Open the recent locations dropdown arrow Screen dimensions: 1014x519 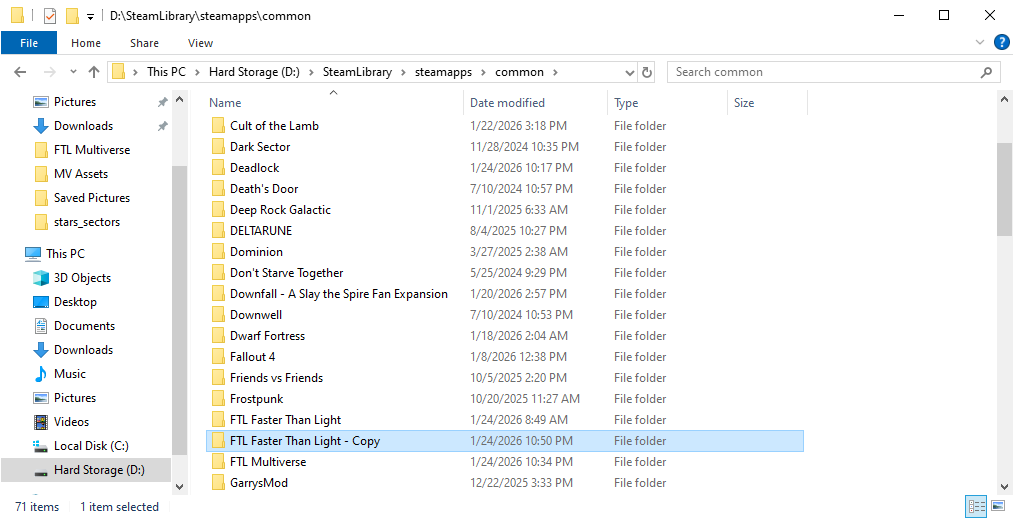pyautogui.click(x=73, y=72)
